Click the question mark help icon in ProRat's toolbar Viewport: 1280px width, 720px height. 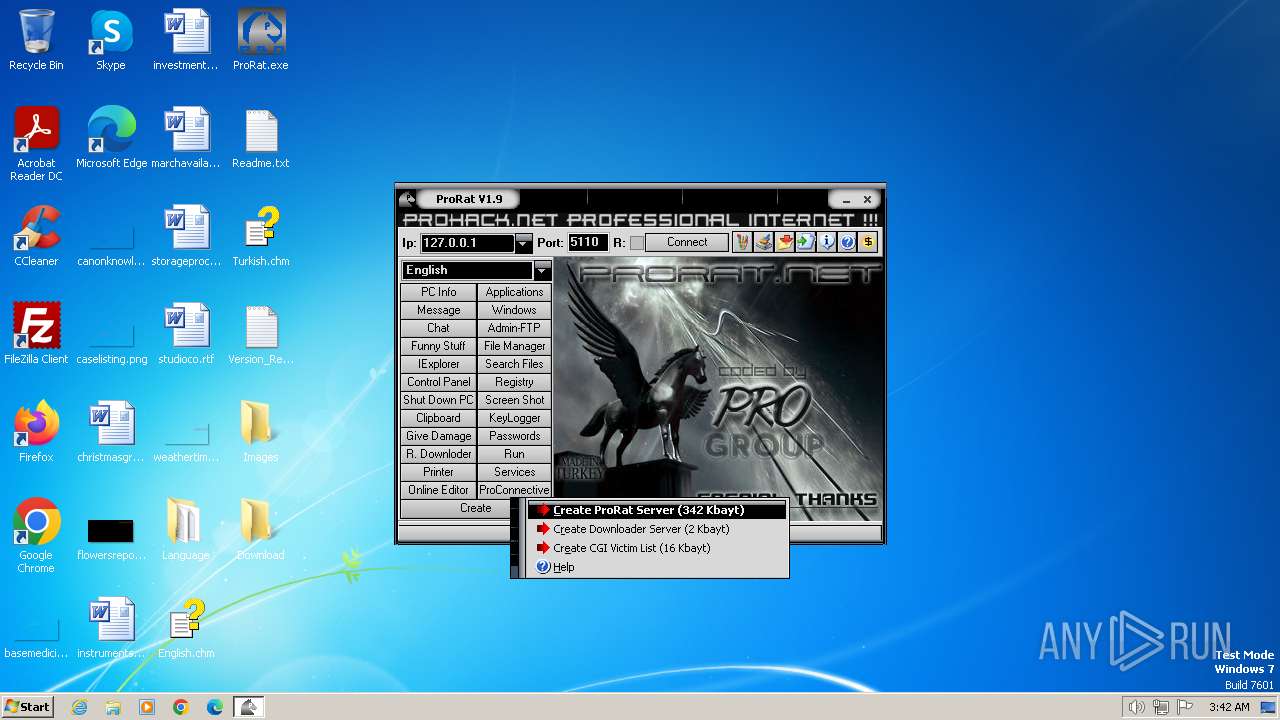click(847, 242)
